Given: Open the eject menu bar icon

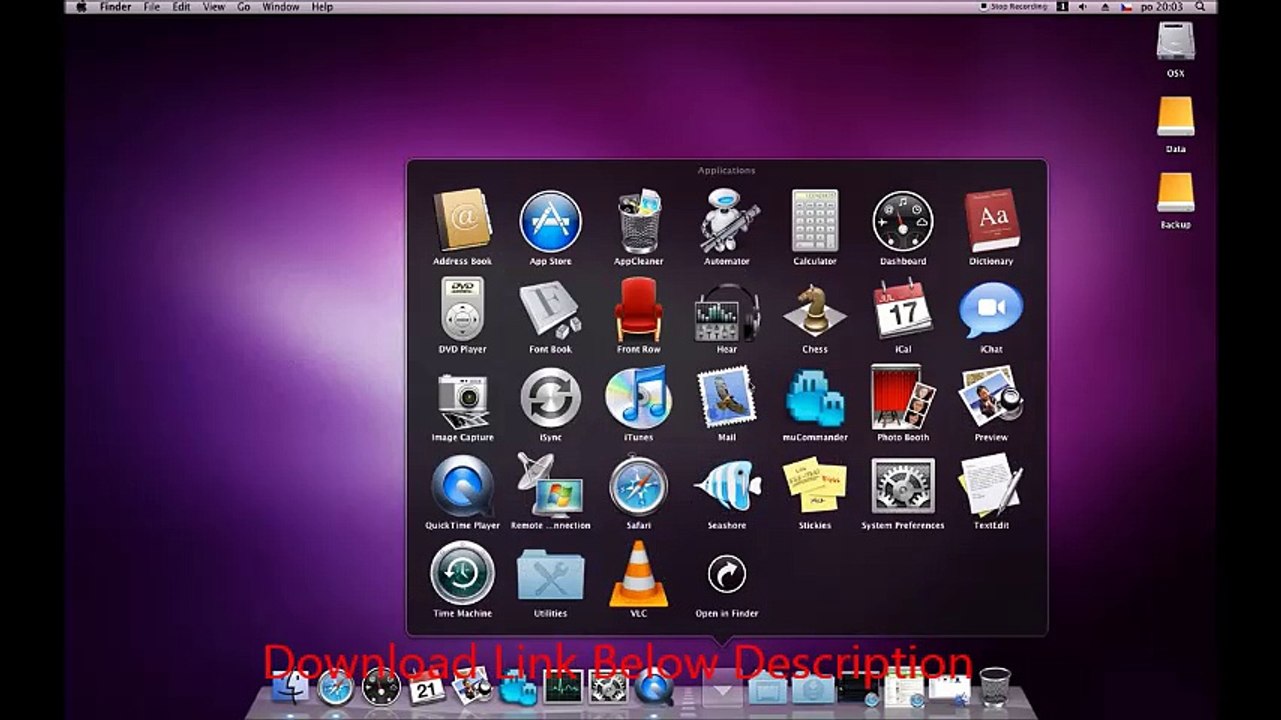Looking at the screenshot, I should pyautogui.click(x=1104, y=6).
